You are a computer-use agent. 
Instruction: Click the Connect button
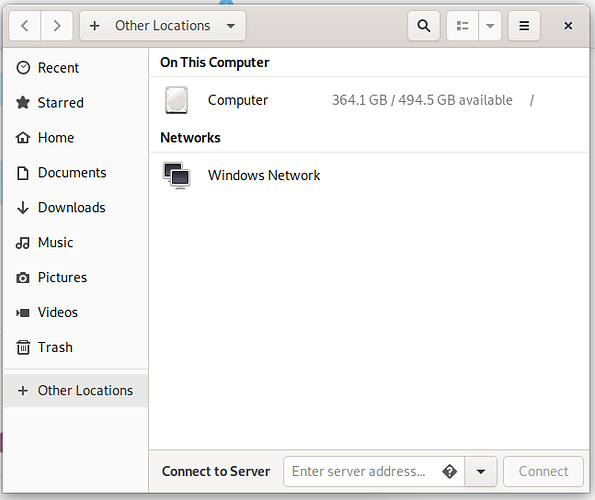click(543, 472)
